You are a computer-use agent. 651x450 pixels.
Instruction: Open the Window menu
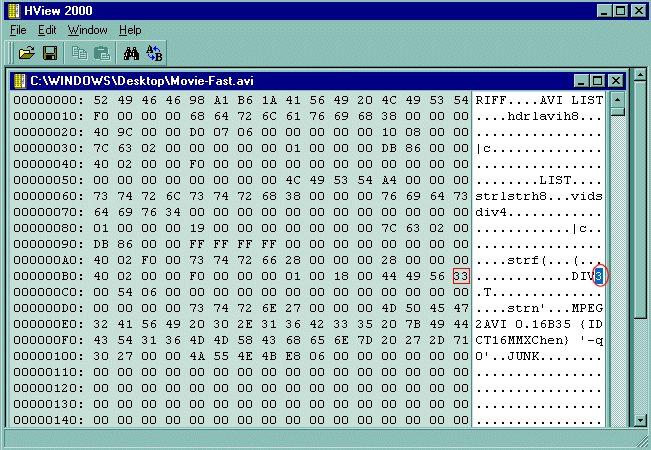coord(88,30)
